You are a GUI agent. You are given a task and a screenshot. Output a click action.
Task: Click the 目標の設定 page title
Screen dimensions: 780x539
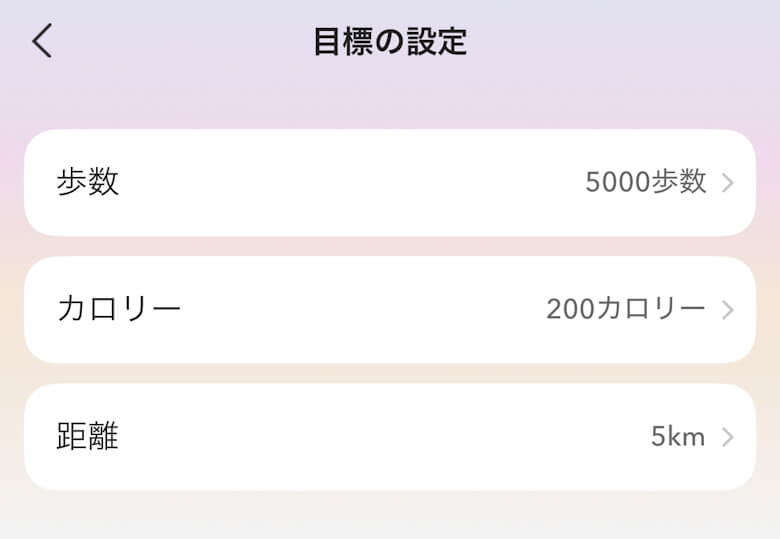(x=389, y=42)
